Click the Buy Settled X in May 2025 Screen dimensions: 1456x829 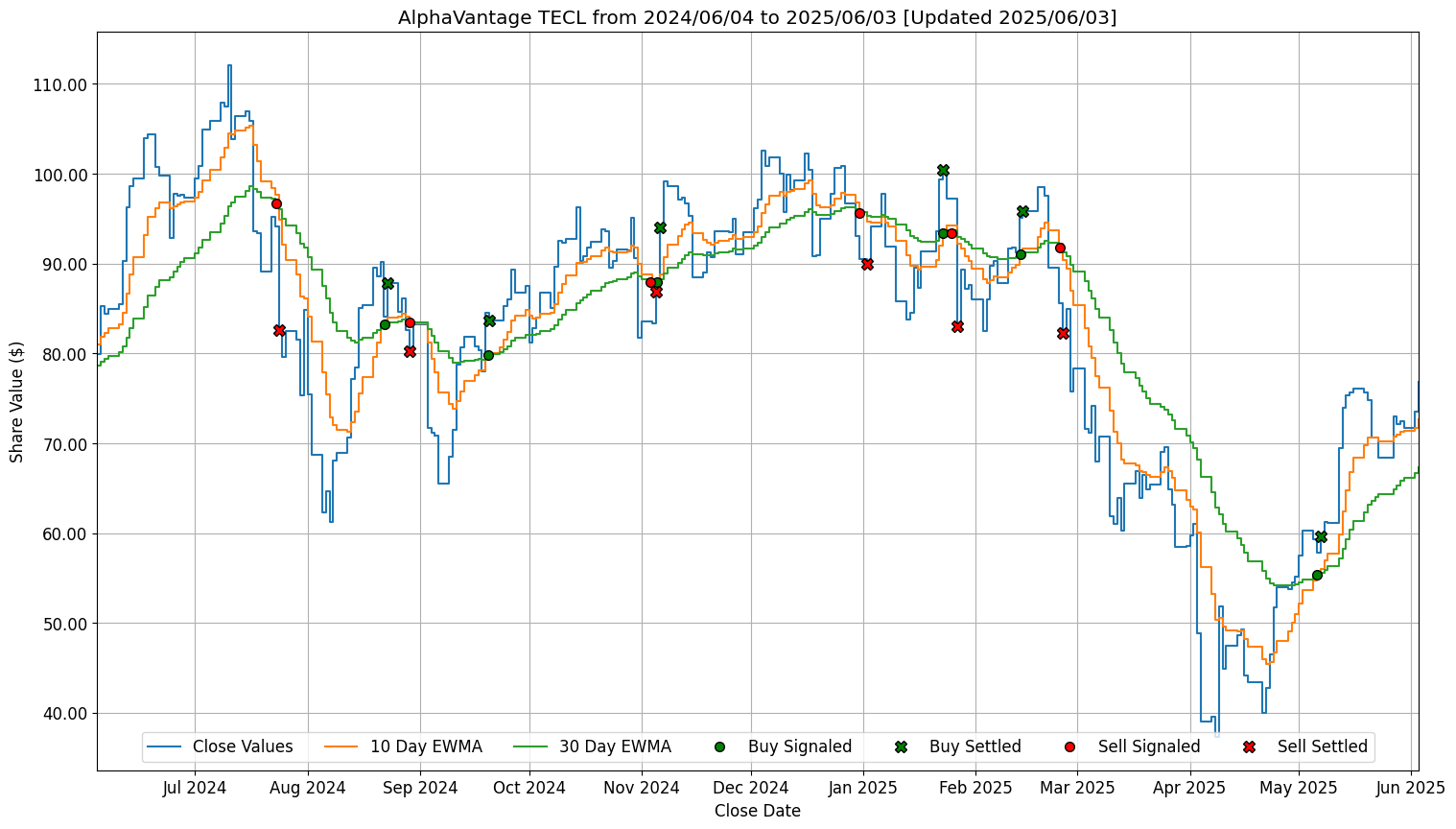[x=1321, y=536]
